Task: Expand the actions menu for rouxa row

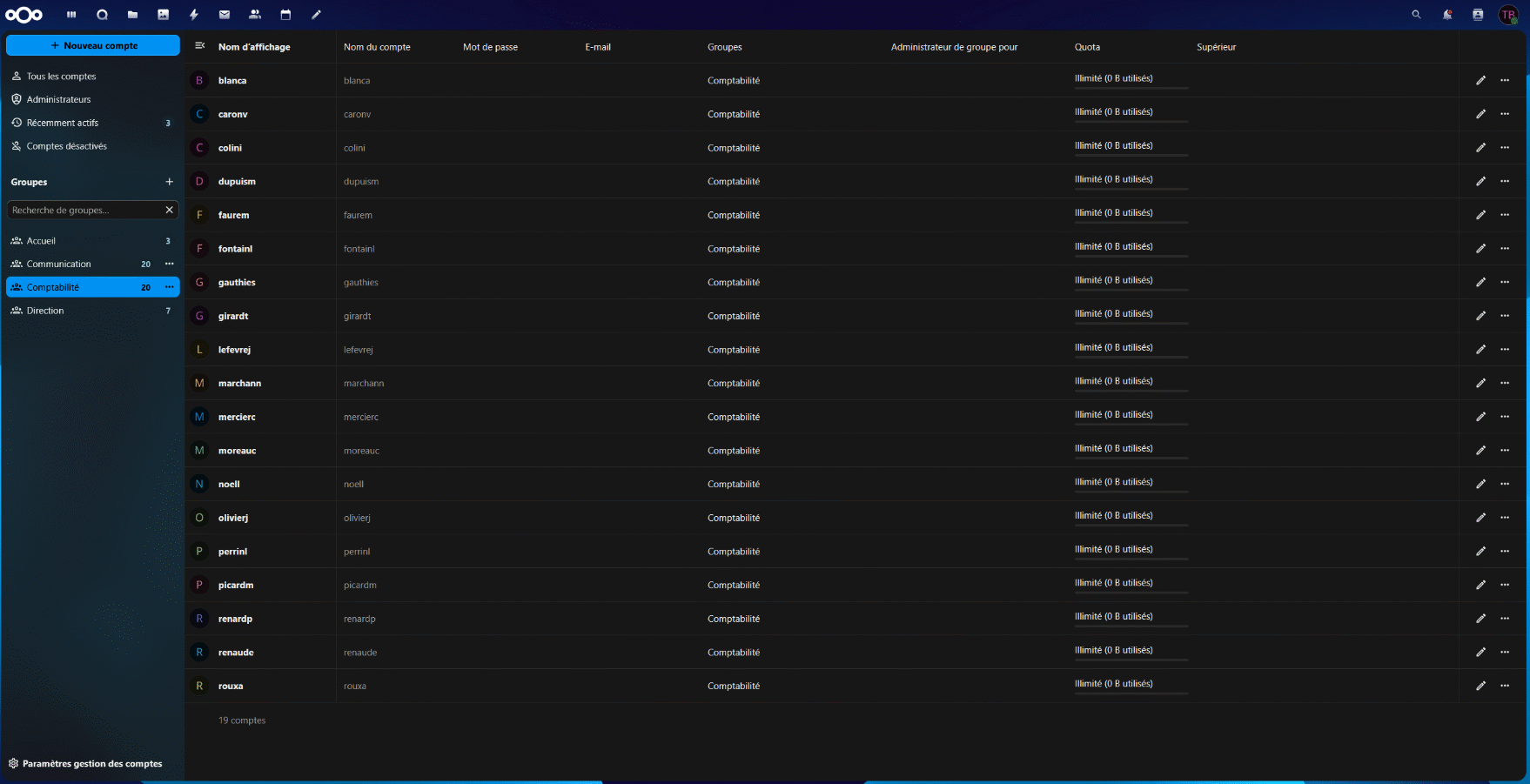Action: (x=1505, y=686)
